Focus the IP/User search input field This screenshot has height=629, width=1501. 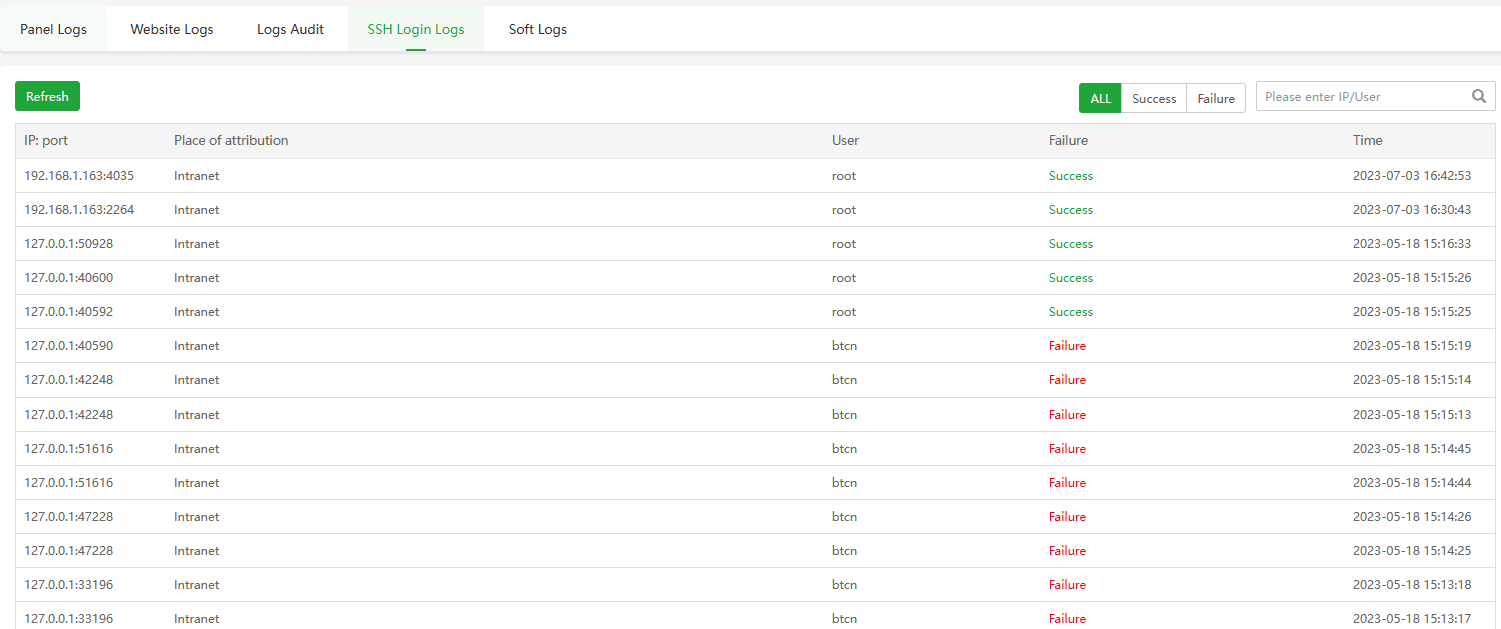pyautogui.click(x=1360, y=97)
